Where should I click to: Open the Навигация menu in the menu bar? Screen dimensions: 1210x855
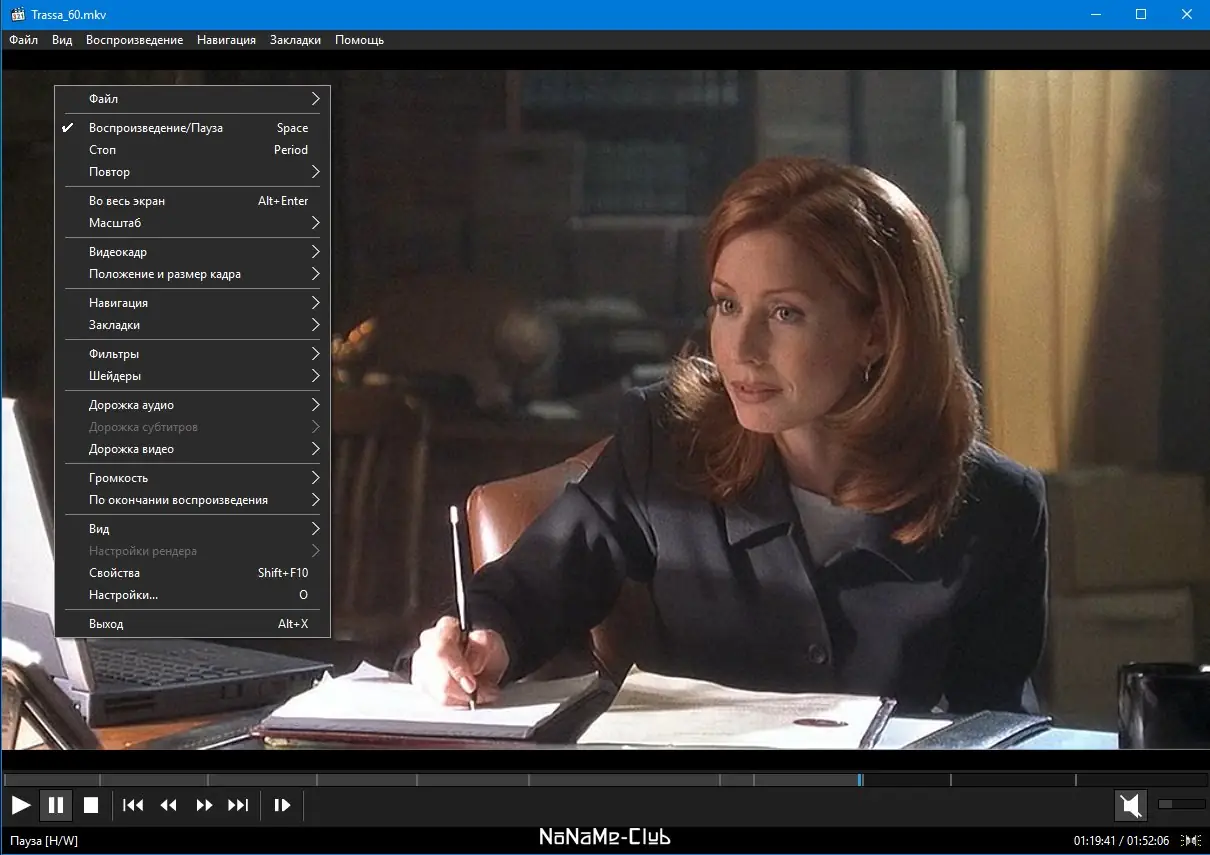coord(226,40)
